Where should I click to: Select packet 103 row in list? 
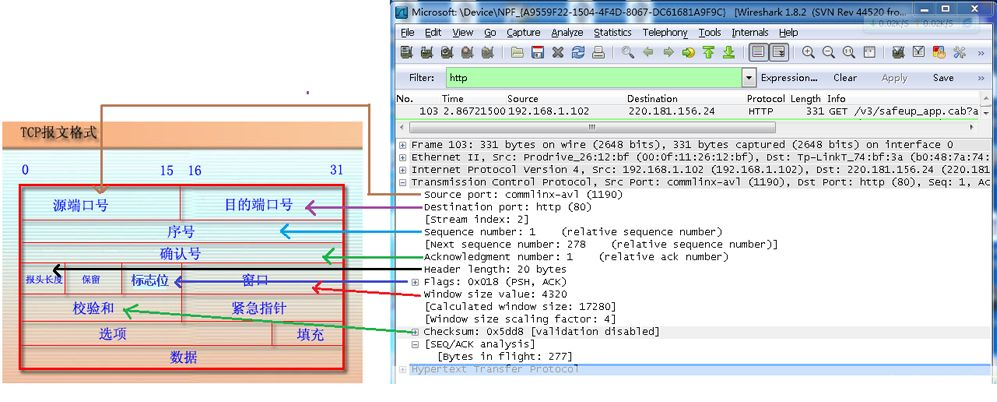point(687,111)
